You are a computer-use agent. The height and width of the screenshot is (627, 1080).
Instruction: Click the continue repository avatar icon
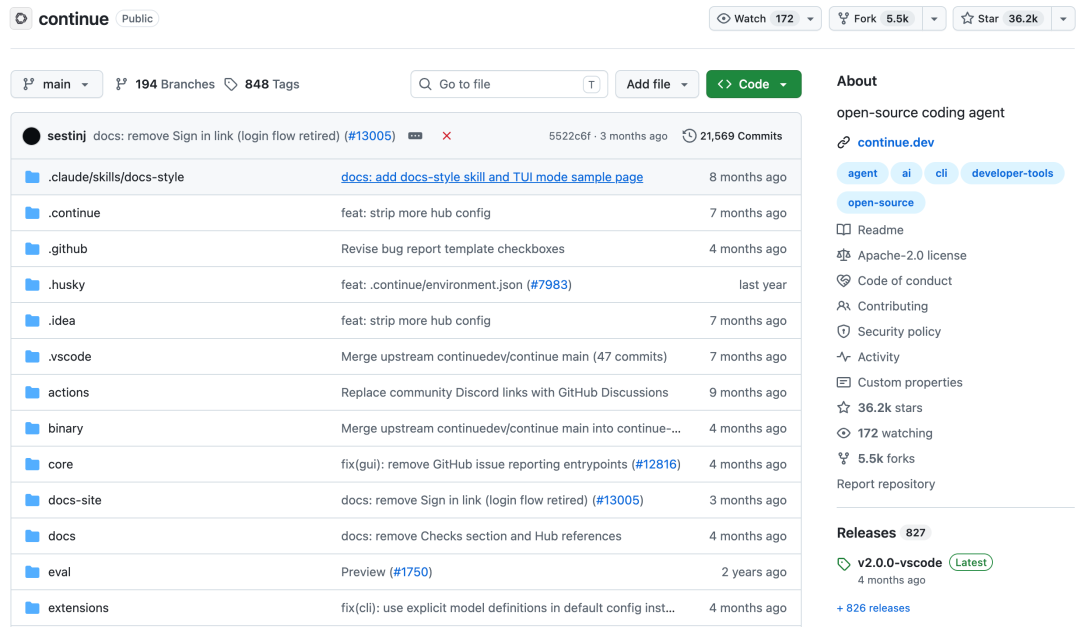click(x=21, y=19)
